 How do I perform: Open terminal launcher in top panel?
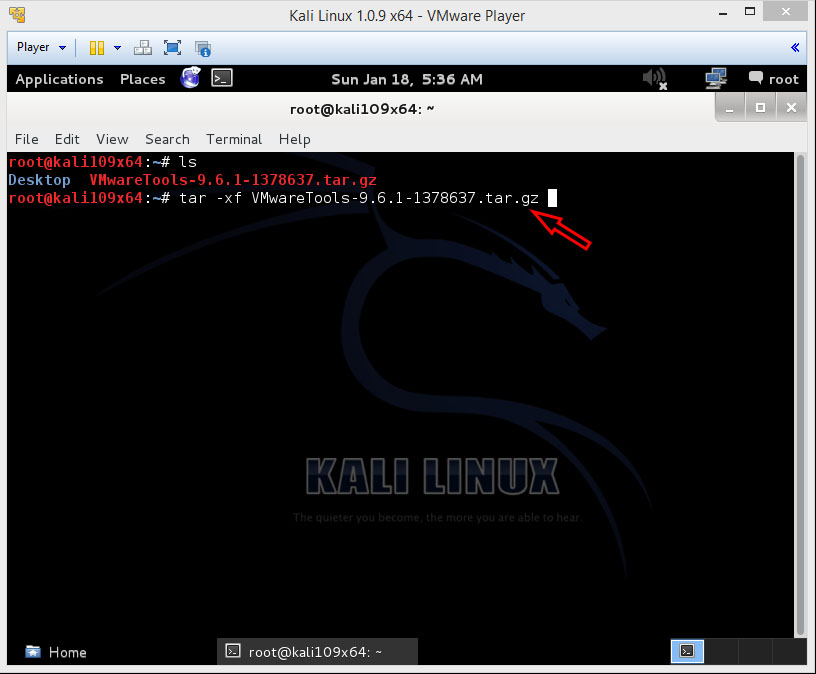222,78
